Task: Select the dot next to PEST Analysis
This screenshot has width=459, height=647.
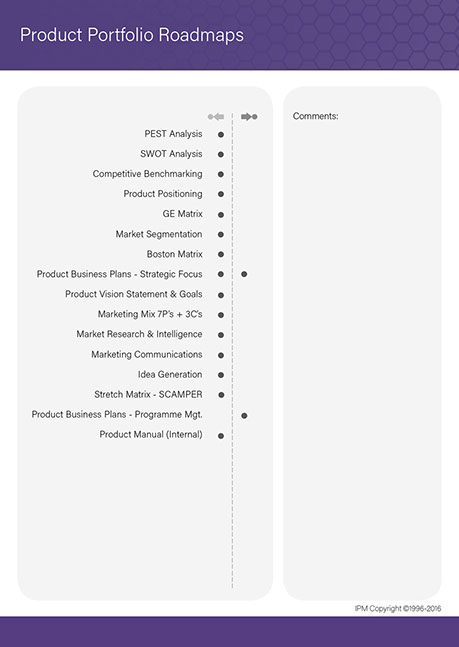Action: 221,135
